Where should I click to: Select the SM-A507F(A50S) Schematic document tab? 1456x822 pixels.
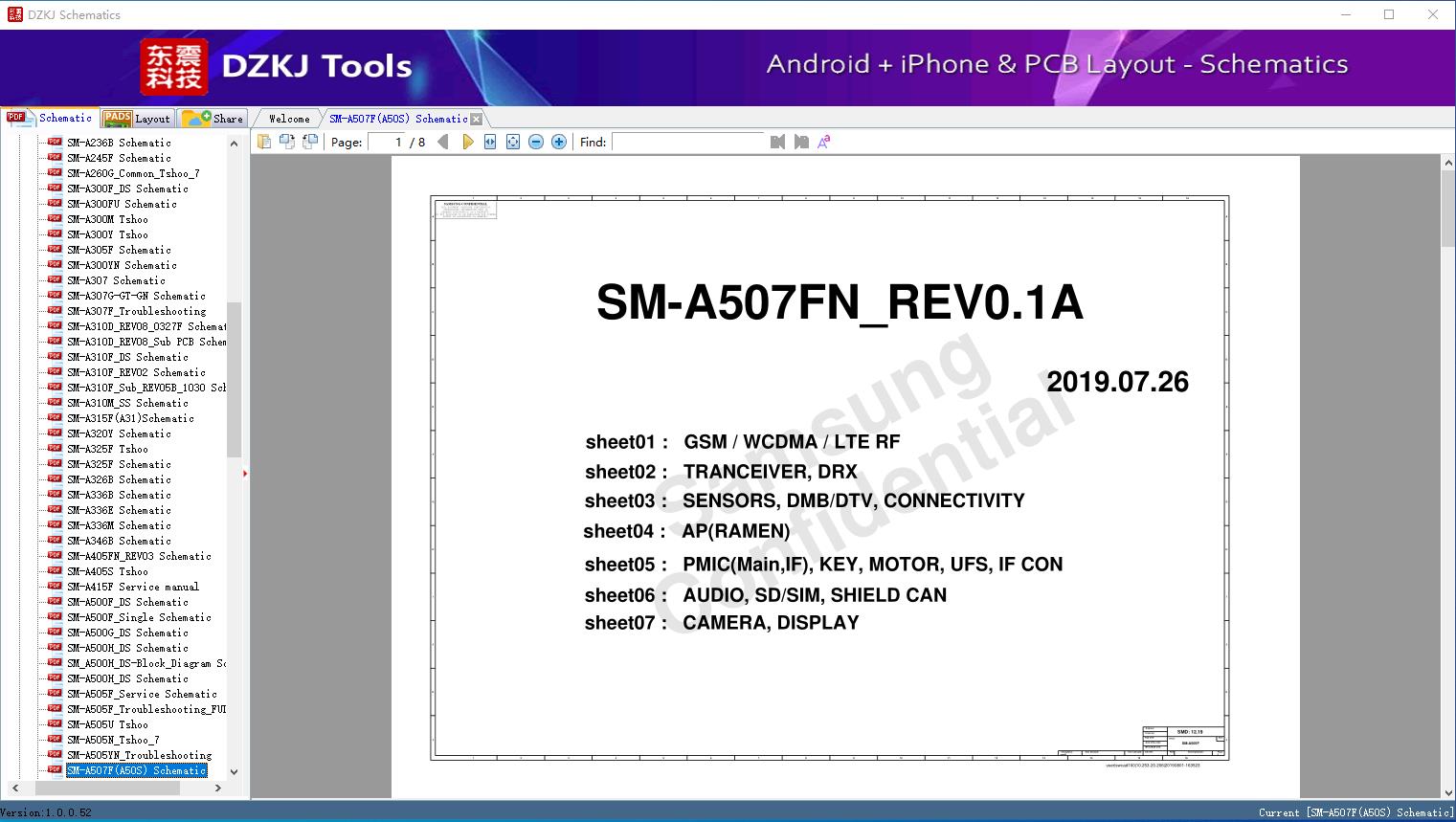point(398,119)
